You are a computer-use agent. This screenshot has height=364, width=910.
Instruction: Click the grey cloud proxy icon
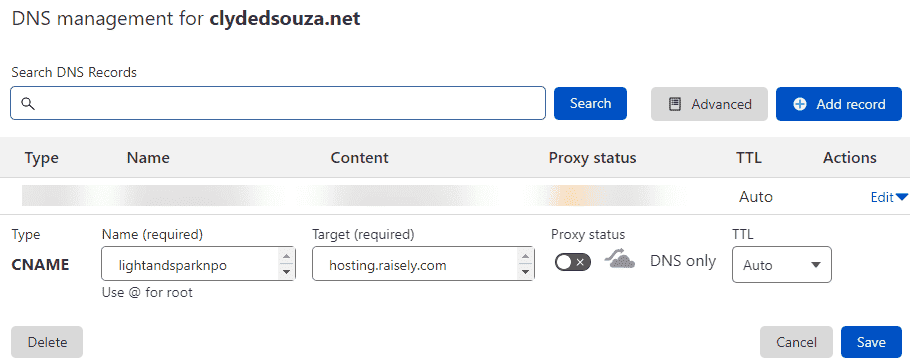[x=619, y=260]
